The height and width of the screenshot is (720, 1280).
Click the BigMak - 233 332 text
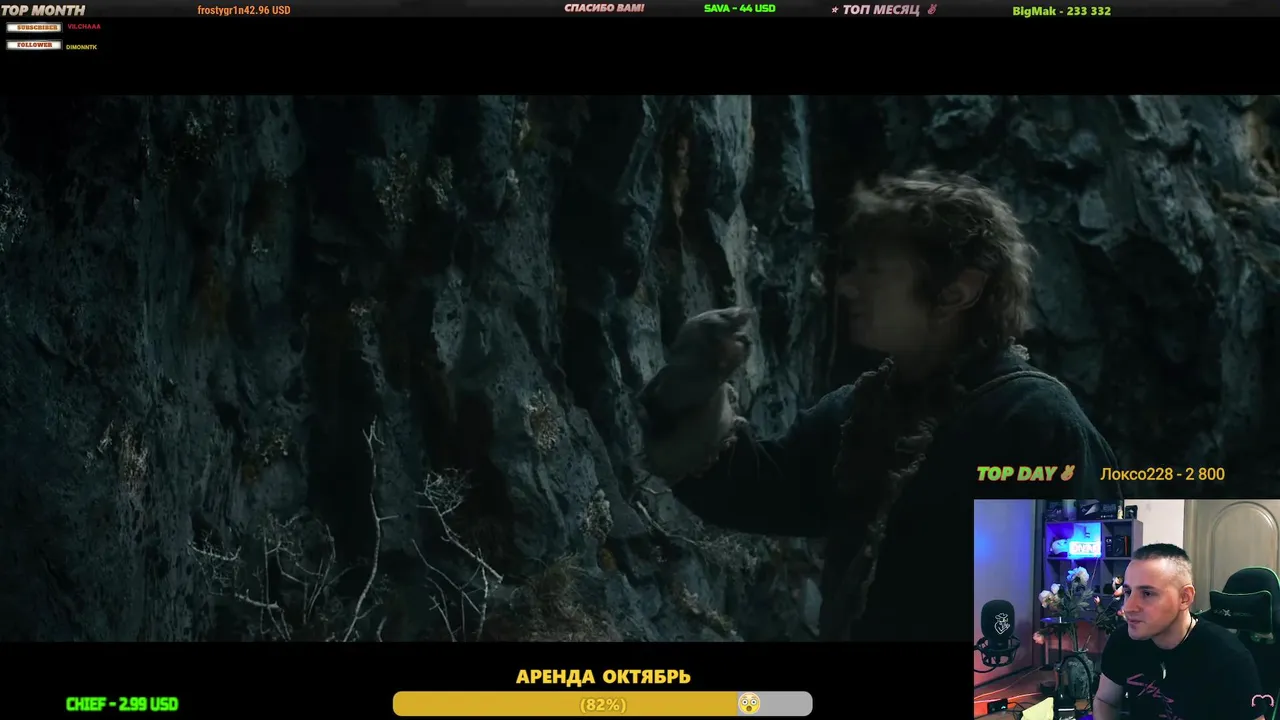click(1062, 11)
